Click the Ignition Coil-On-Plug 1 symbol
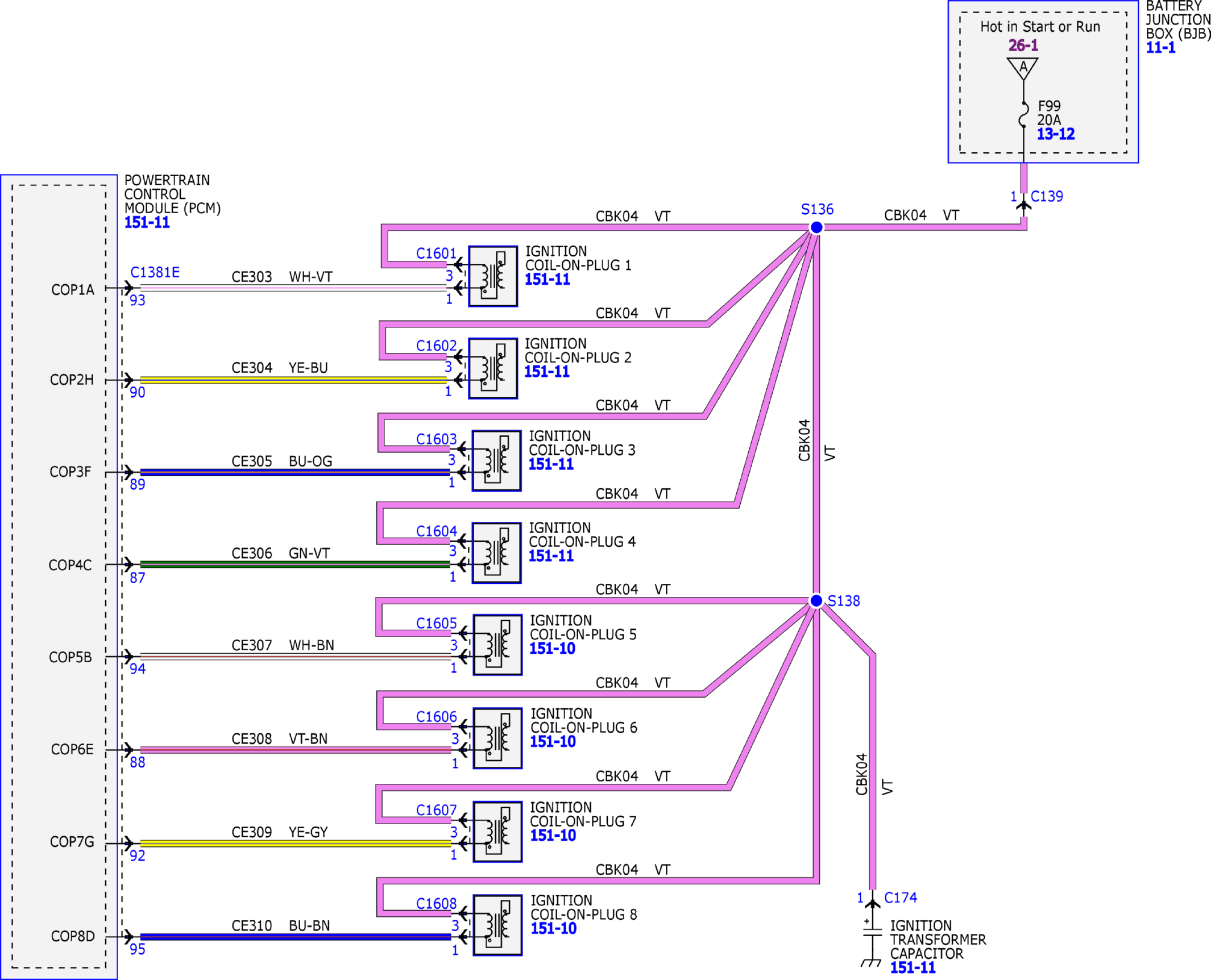 point(493,276)
